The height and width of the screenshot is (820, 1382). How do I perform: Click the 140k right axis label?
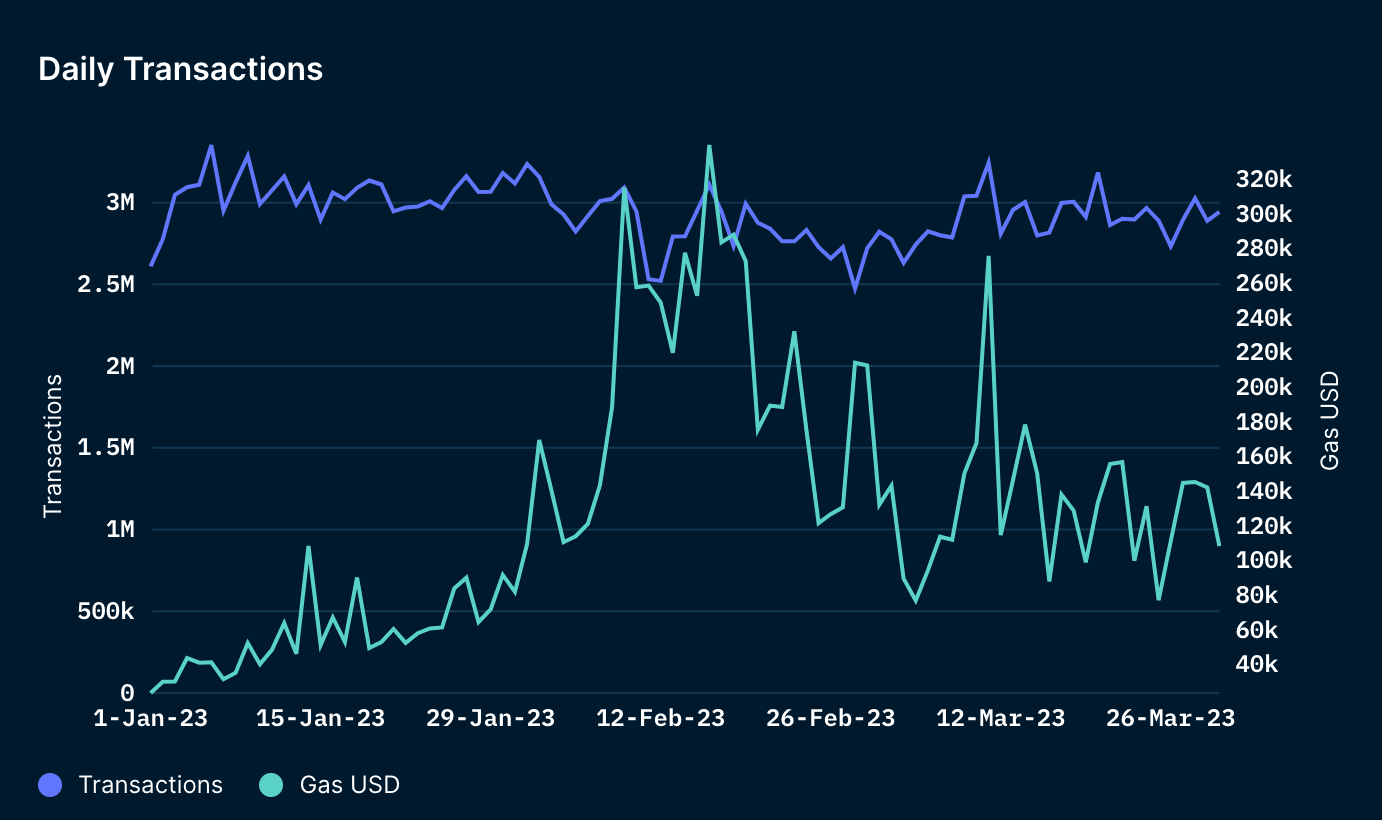[x=1265, y=491]
